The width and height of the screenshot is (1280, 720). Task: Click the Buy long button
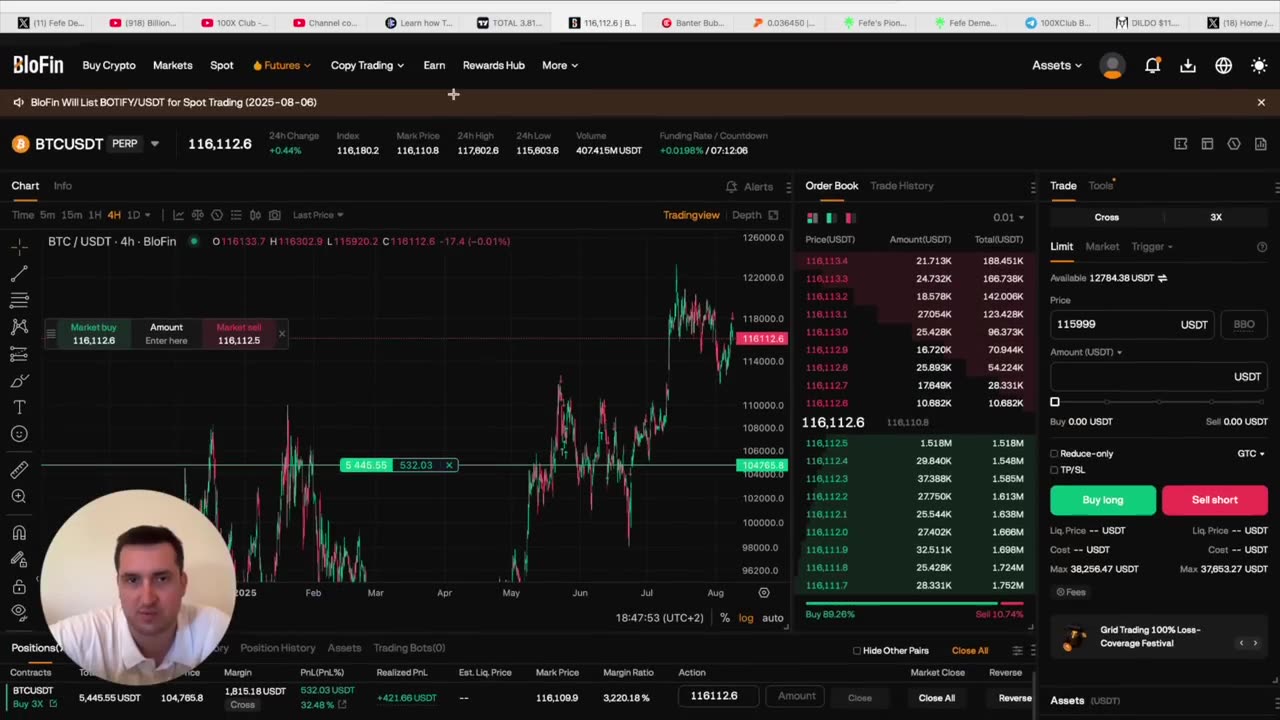(1103, 500)
